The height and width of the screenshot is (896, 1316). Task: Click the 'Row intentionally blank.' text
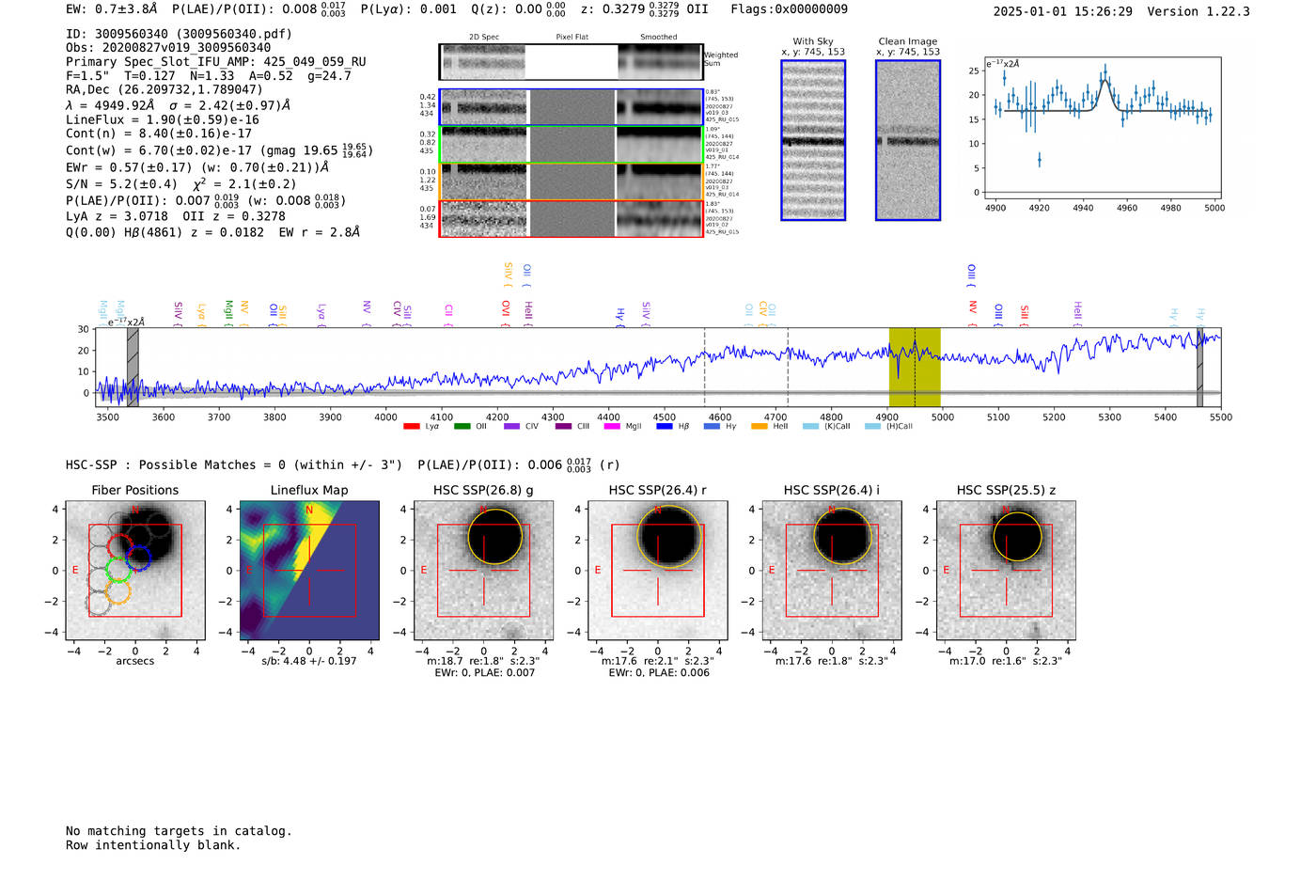pos(153,845)
